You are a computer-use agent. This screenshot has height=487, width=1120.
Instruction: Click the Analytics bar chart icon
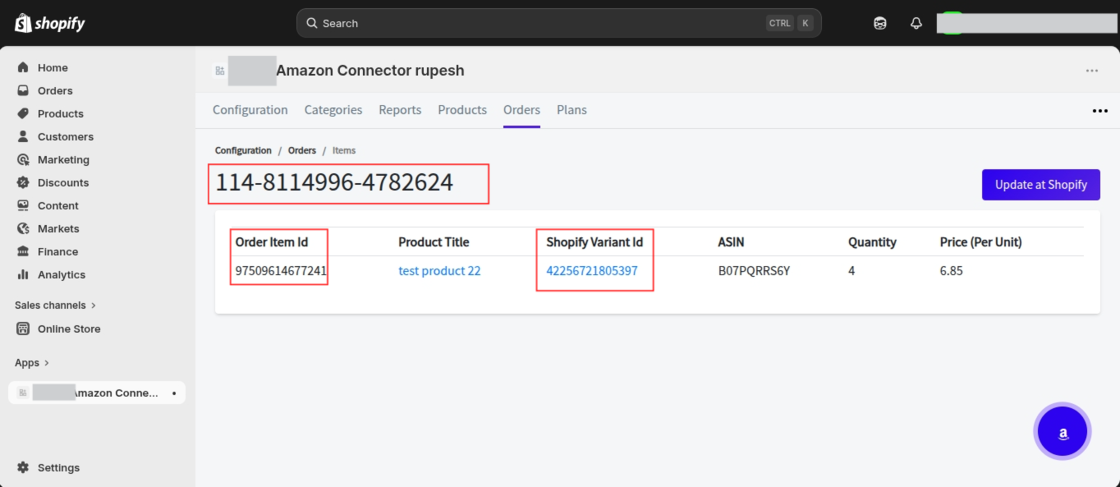click(x=23, y=275)
